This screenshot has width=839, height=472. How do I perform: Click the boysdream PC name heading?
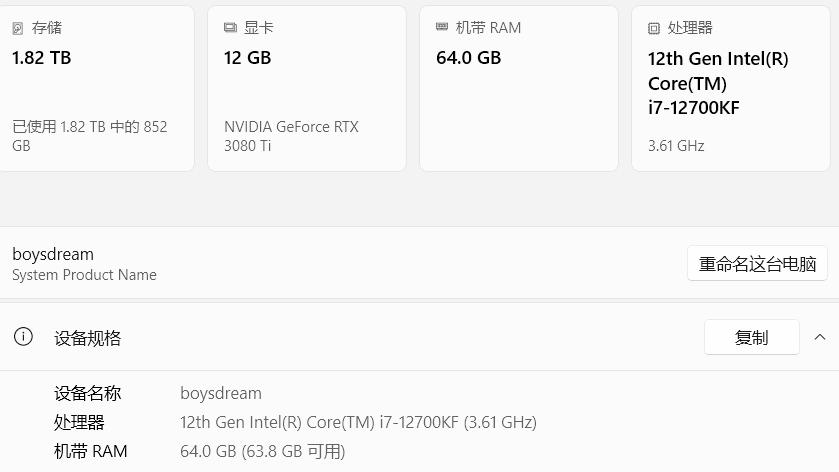[53, 254]
